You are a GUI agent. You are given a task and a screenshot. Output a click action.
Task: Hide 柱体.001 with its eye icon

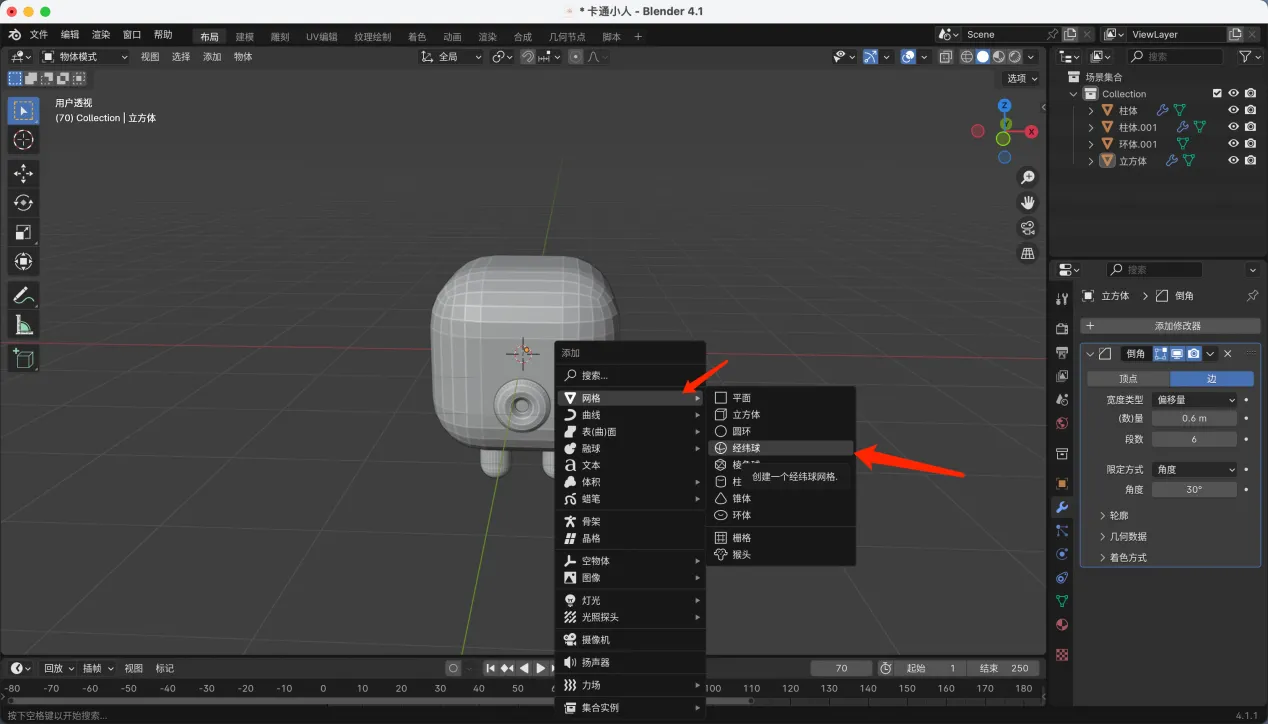tap(1233, 127)
